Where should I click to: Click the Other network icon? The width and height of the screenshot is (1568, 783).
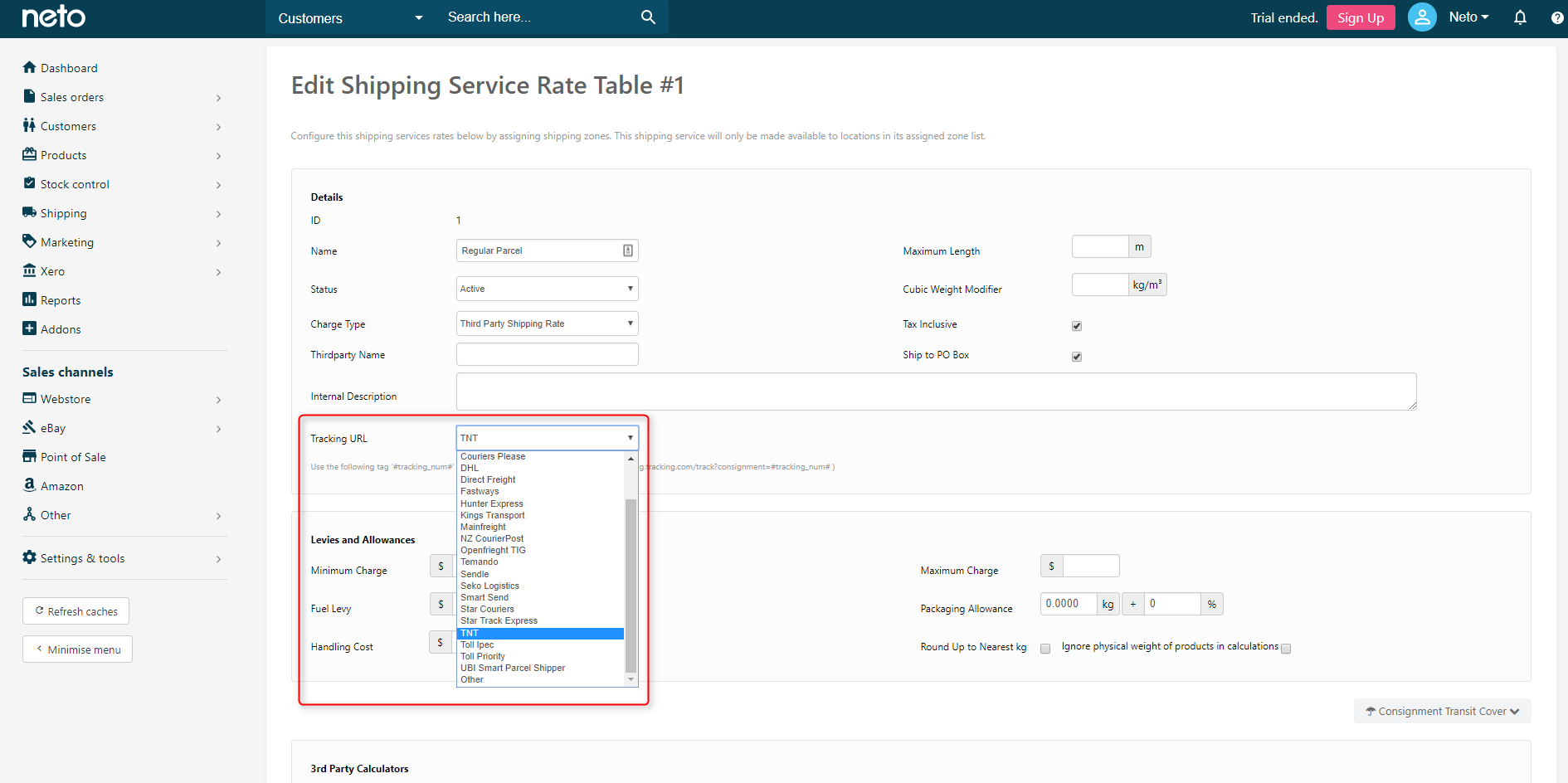[30, 514]
